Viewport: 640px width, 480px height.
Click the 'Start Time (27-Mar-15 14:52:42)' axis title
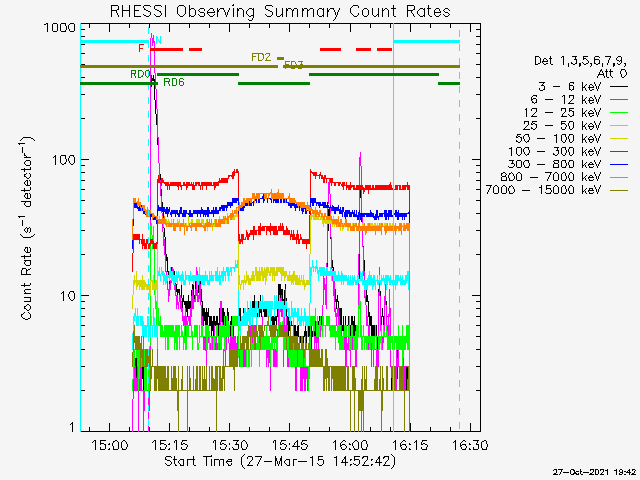(280, 462)
